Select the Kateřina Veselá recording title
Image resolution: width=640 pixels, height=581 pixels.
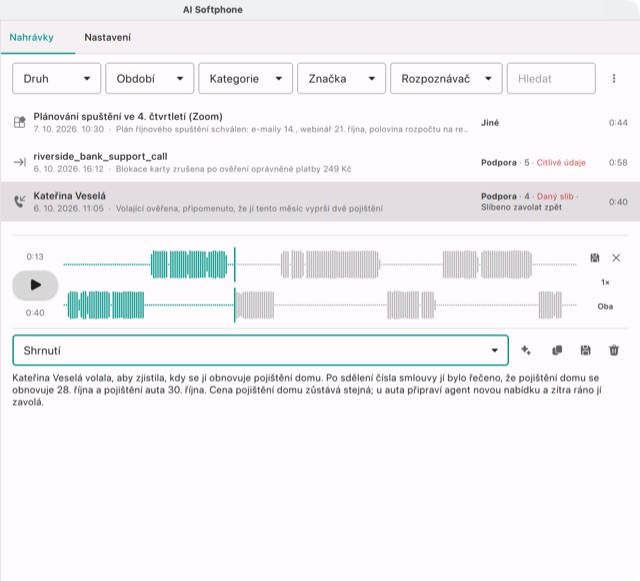[x=69, y=196]
